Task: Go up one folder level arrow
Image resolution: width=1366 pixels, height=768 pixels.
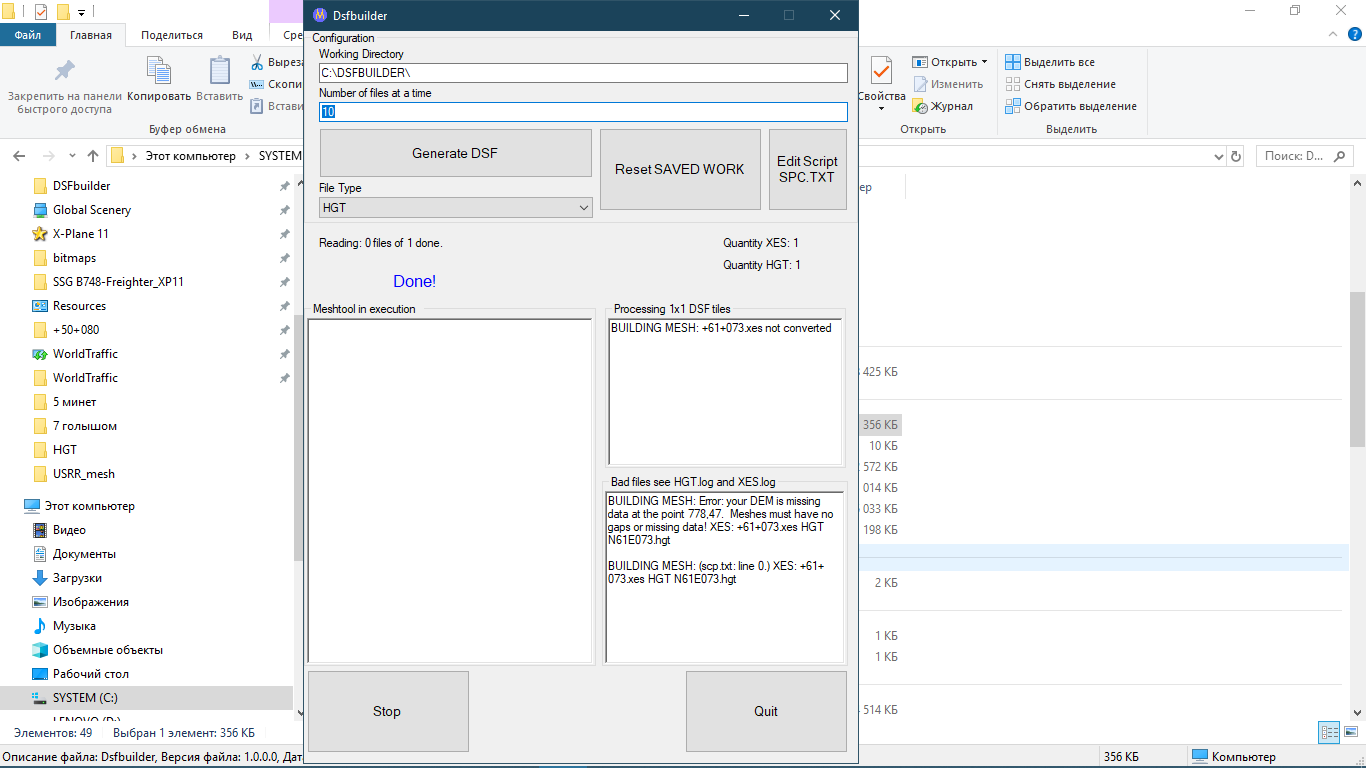Action: point(93,156)
